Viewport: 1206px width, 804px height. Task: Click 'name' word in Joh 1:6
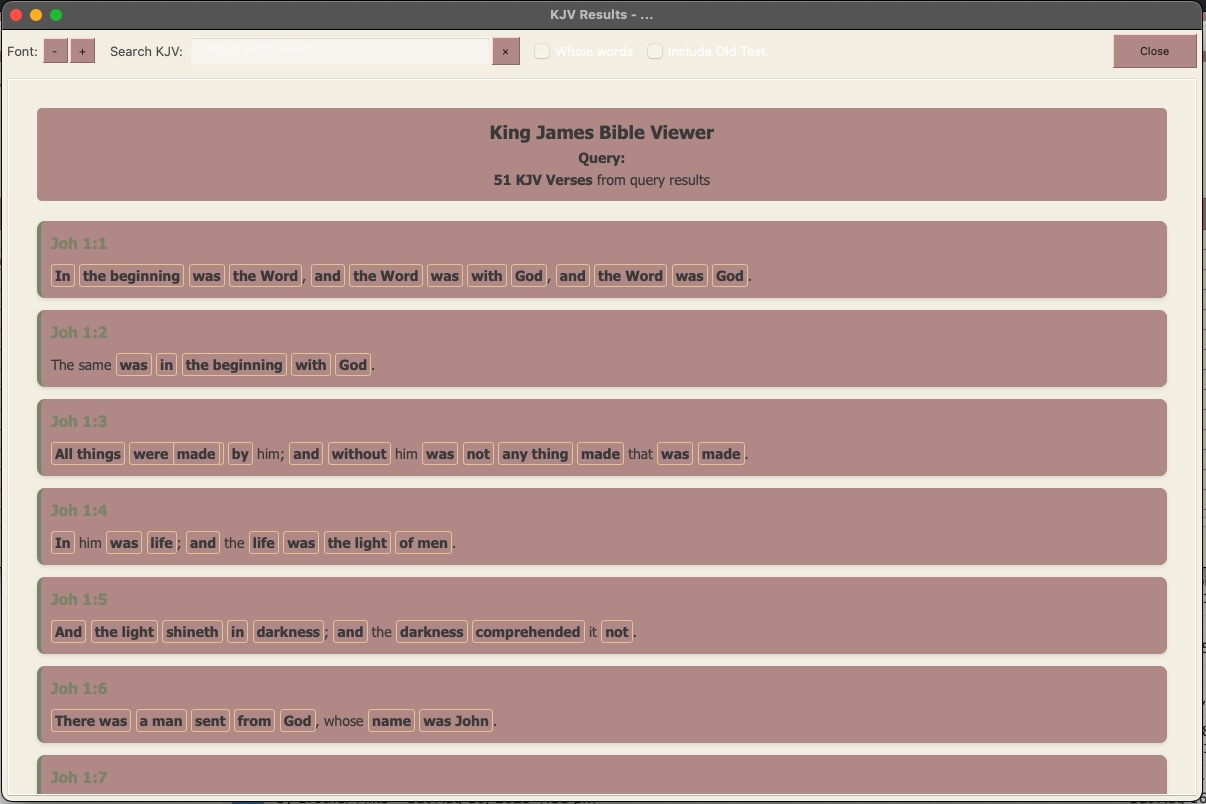[391, 721]
